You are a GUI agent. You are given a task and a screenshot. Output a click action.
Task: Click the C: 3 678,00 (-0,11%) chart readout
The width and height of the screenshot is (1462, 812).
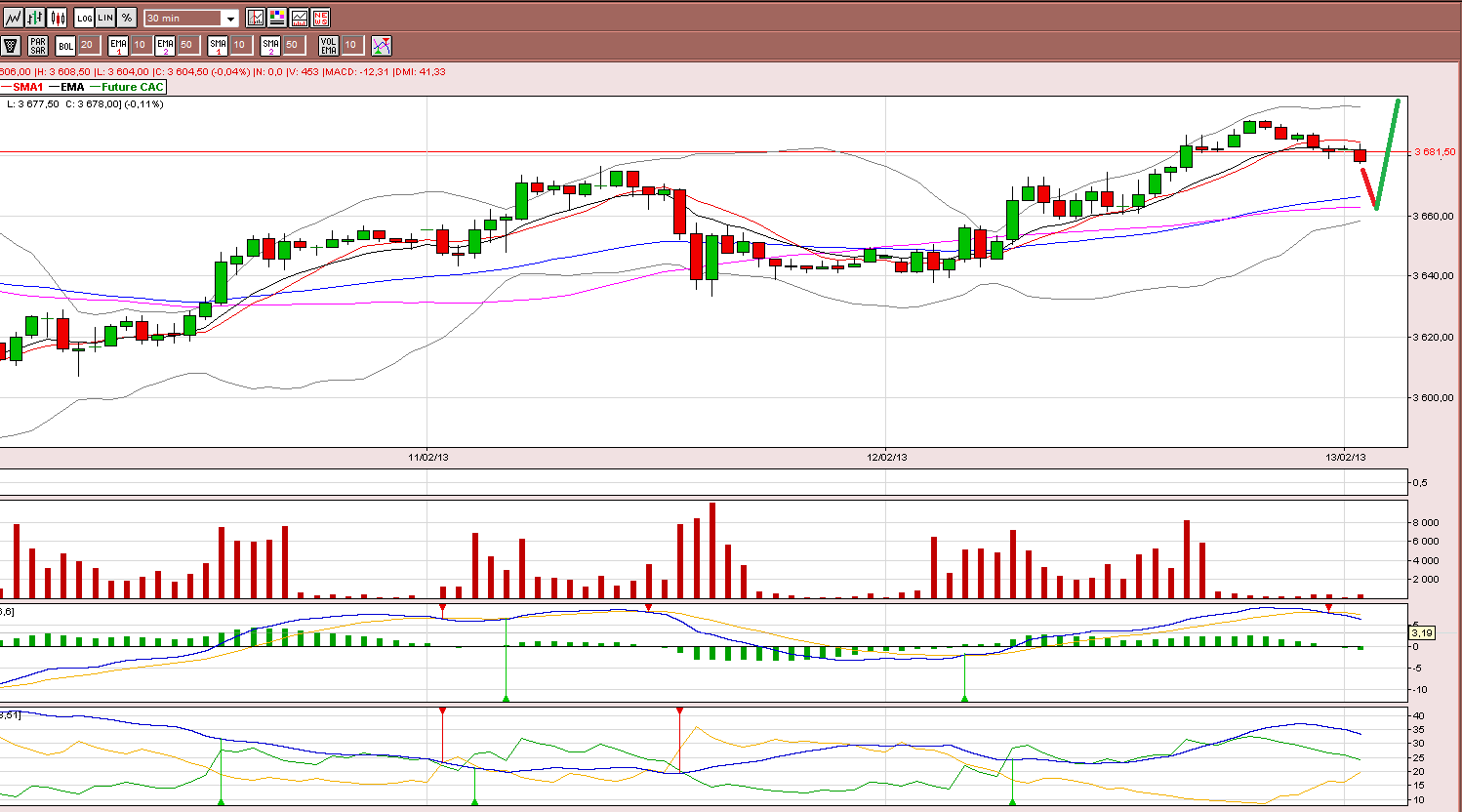point(115,104)
